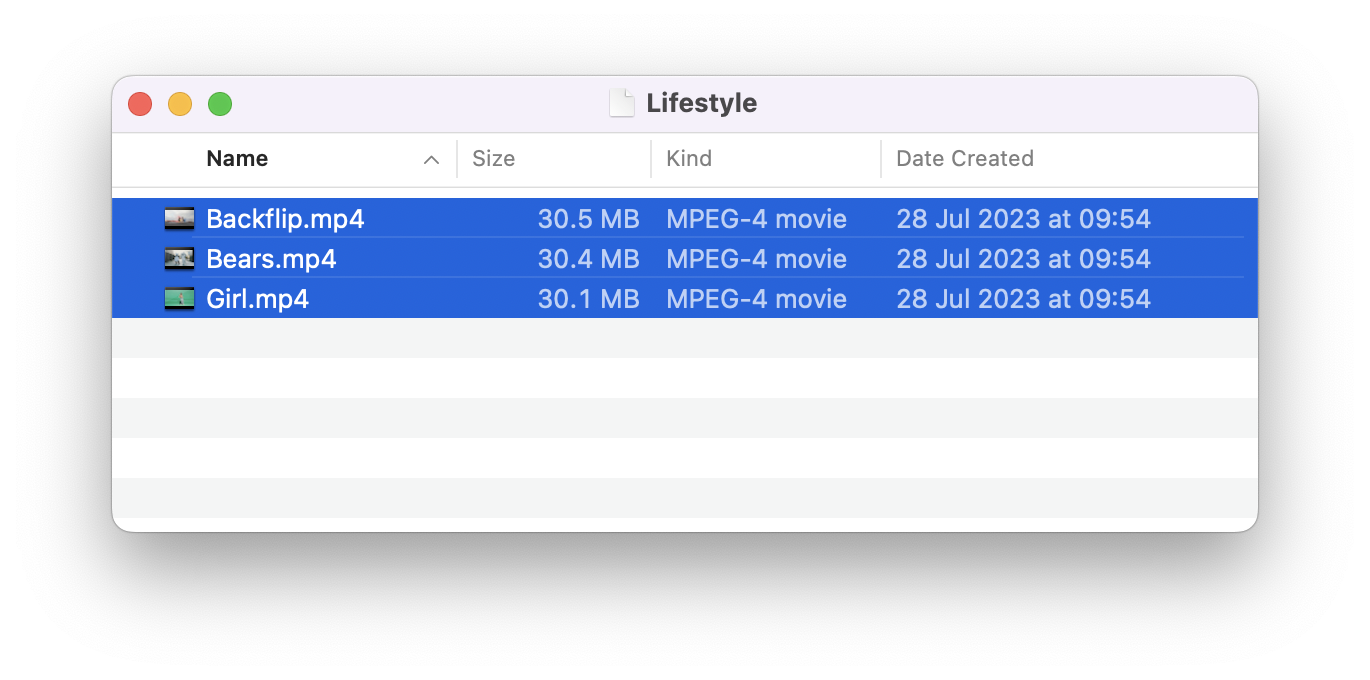The height and width of the screenshot is (680, 1370).
Task: Click MPEG-4 movie kind in Girl.mp4 row
Action: point(757,299)
